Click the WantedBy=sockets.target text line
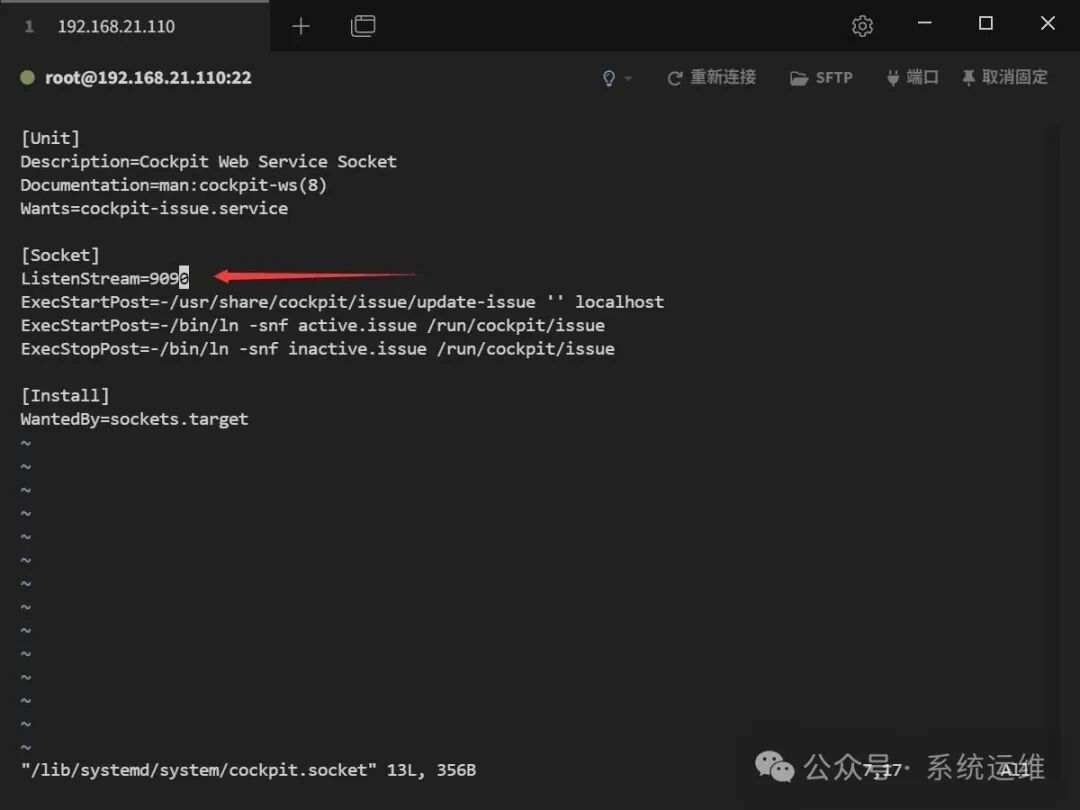This screenshot has height=810, width=1080. (134, 418)
